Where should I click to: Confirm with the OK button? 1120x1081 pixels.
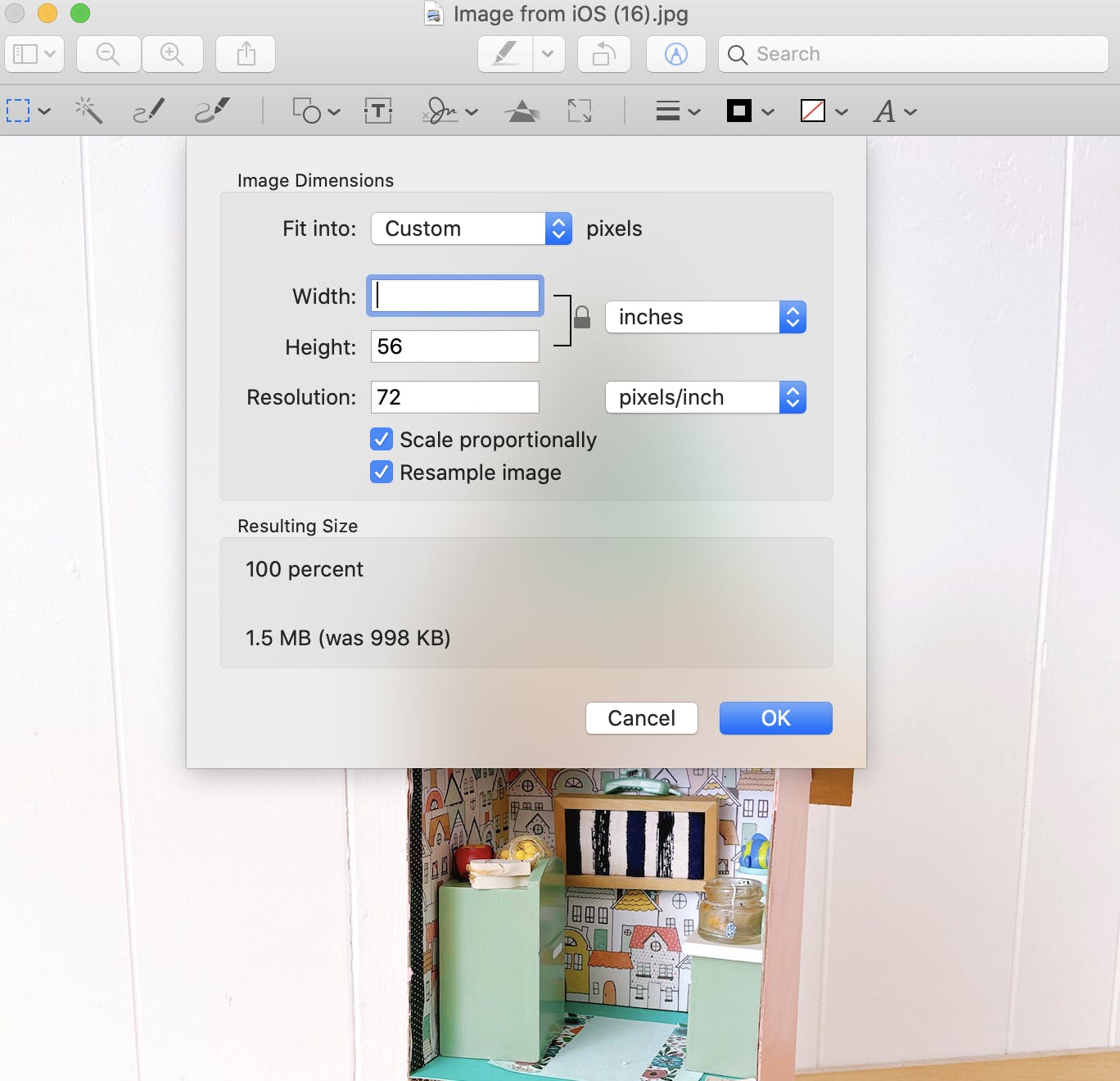click(775, 718)
